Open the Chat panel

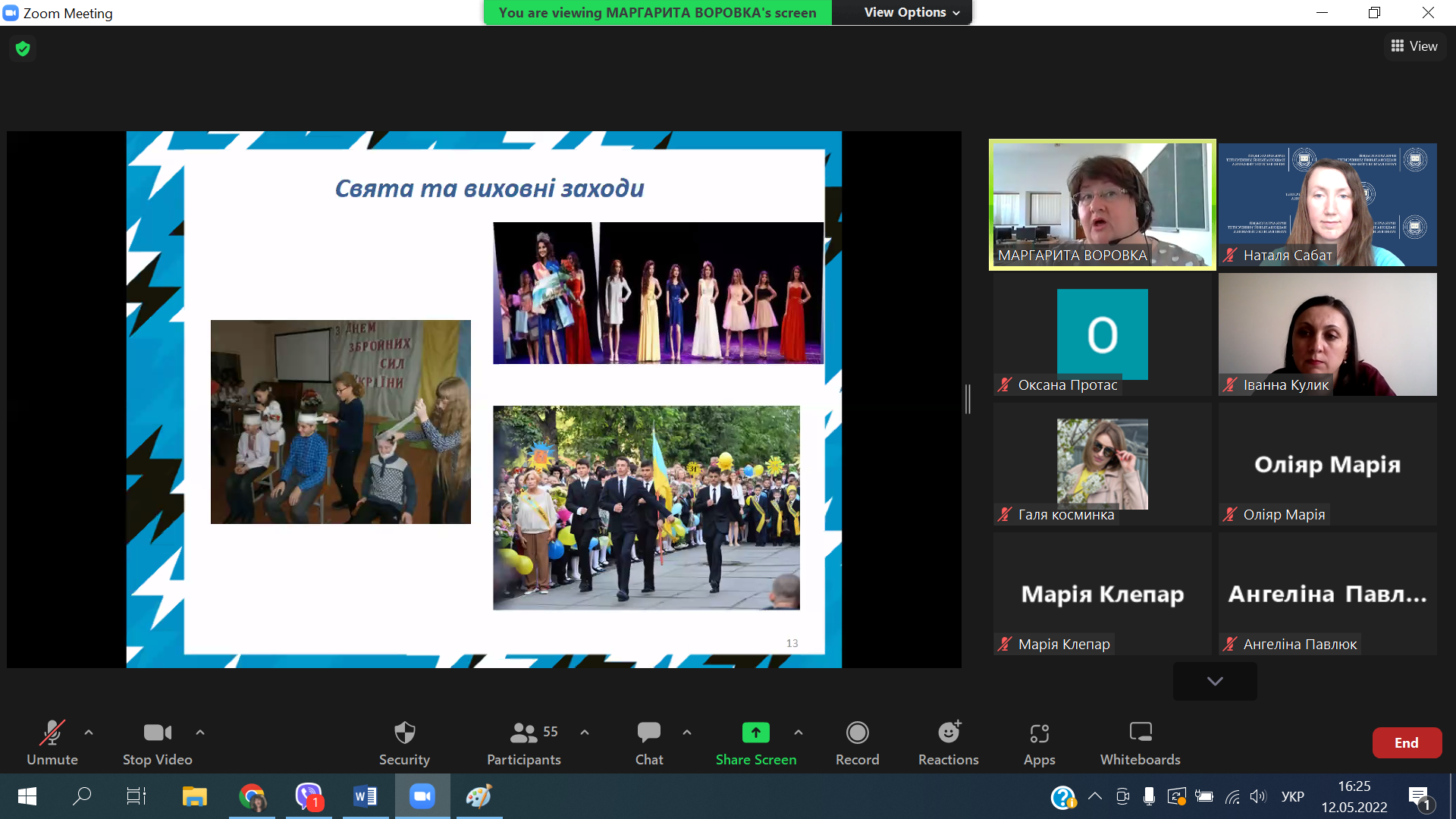pyautogui.click(x=649, y=742)
